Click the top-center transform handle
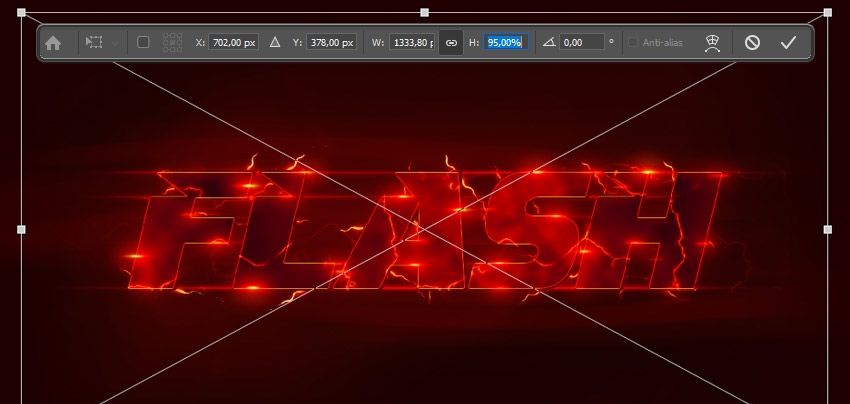This screenshot has width=850, height=404. [424, 12]
